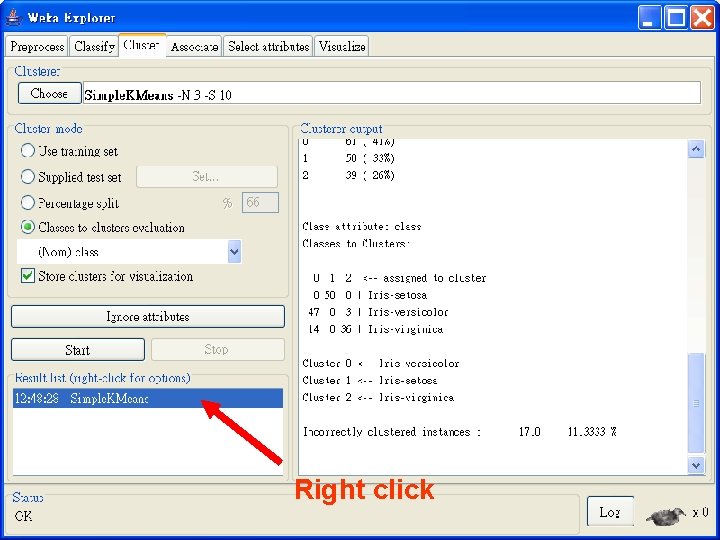Click the Cluster 2 <-- Iris-virginica line
The width and height of the screenshot is (720, 540).
[378, 397]
